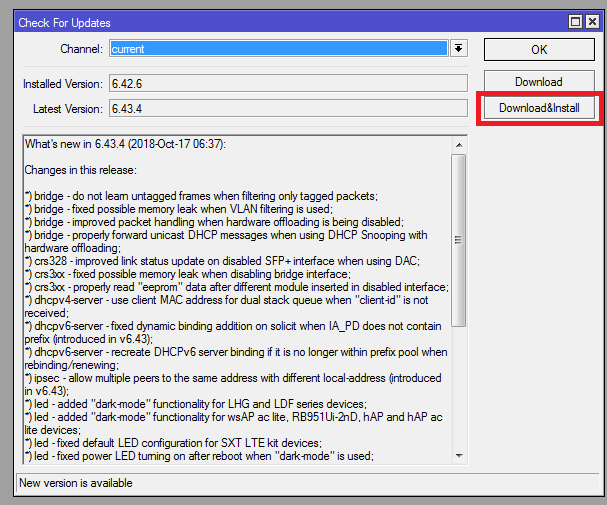Click line 'bridge - do not learn untagged frames'

(x=201, y=196)
